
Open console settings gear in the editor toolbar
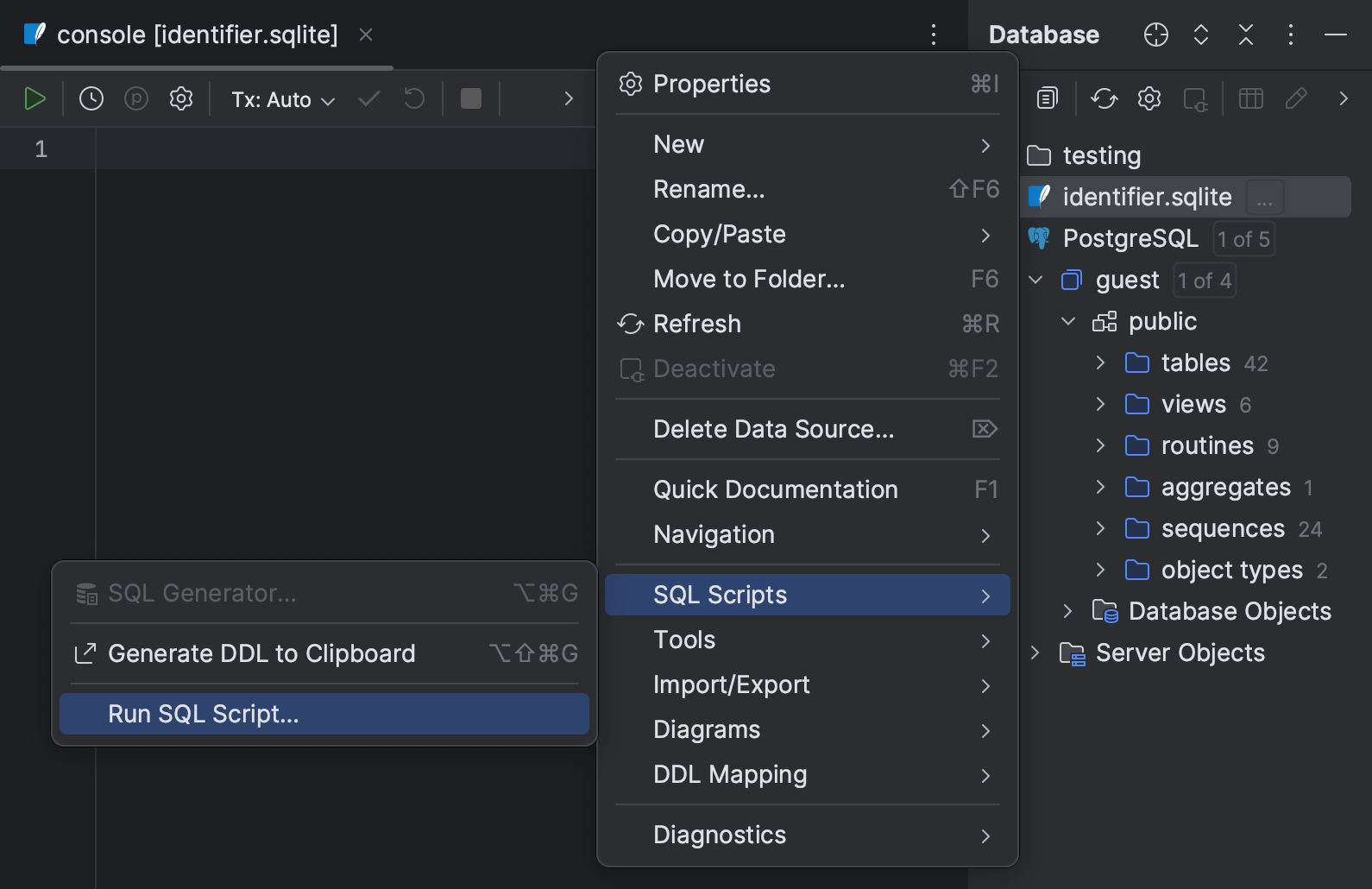(x=181, y=99)
